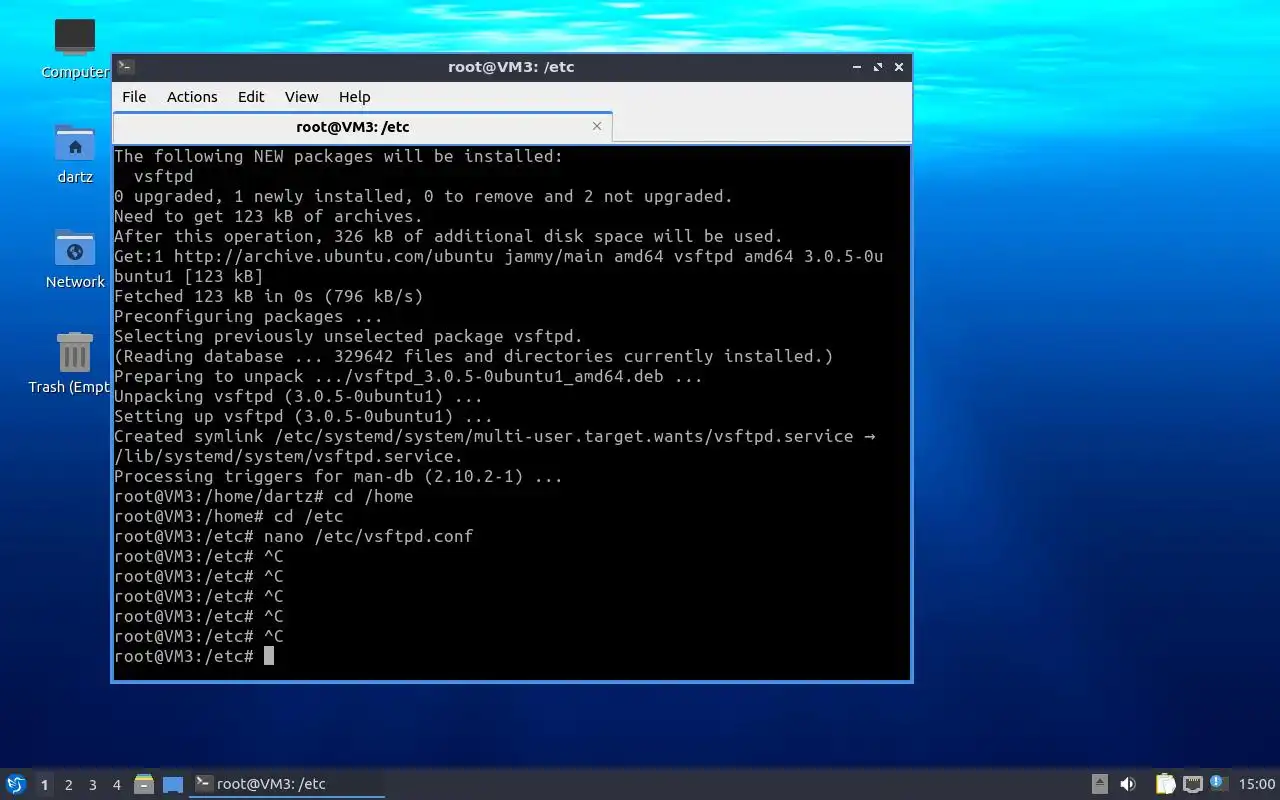
Task: Open the removable media eject tray icon
Action: tap(1099, 784)
